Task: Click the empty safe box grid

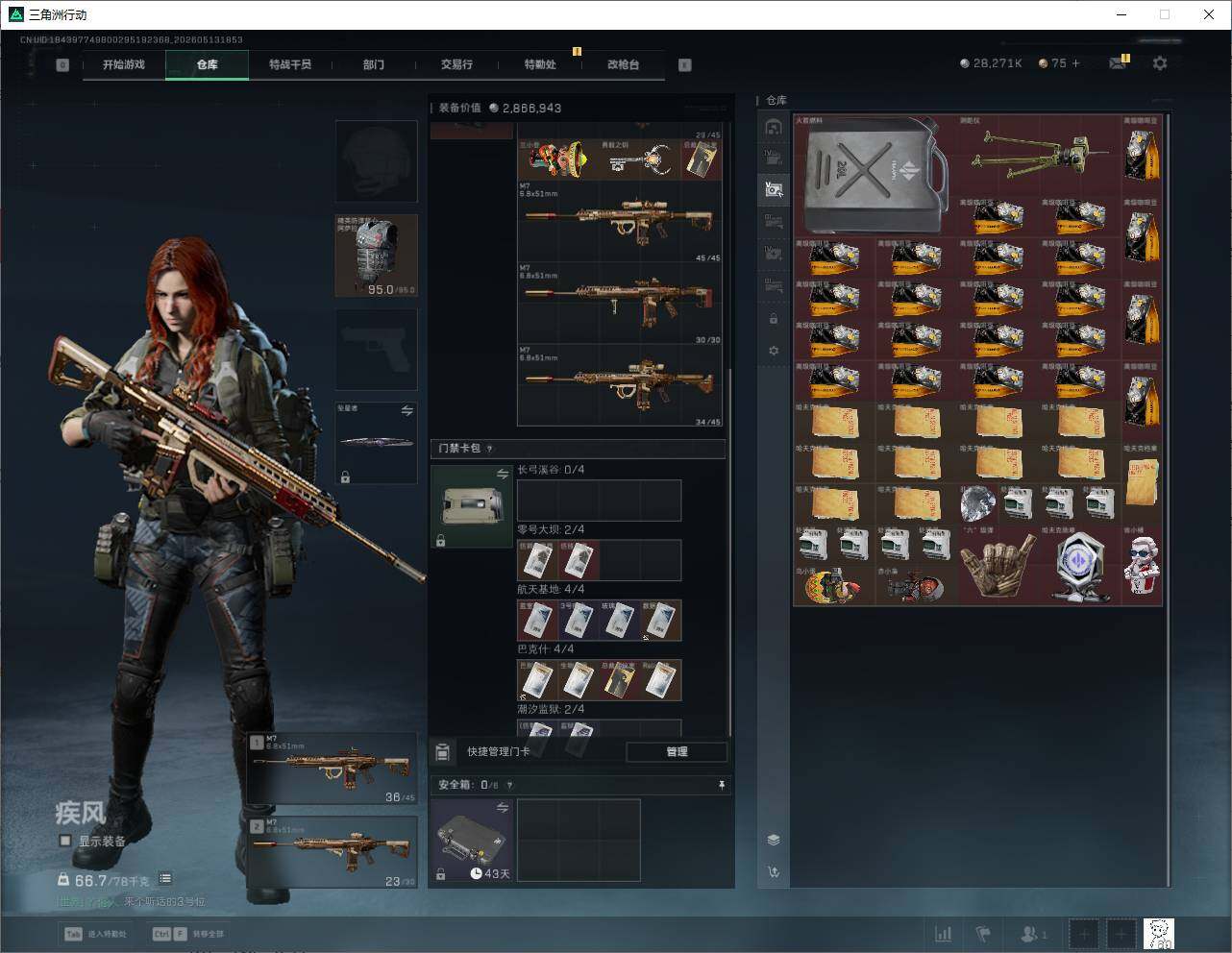Action: [x=579, y=841]
